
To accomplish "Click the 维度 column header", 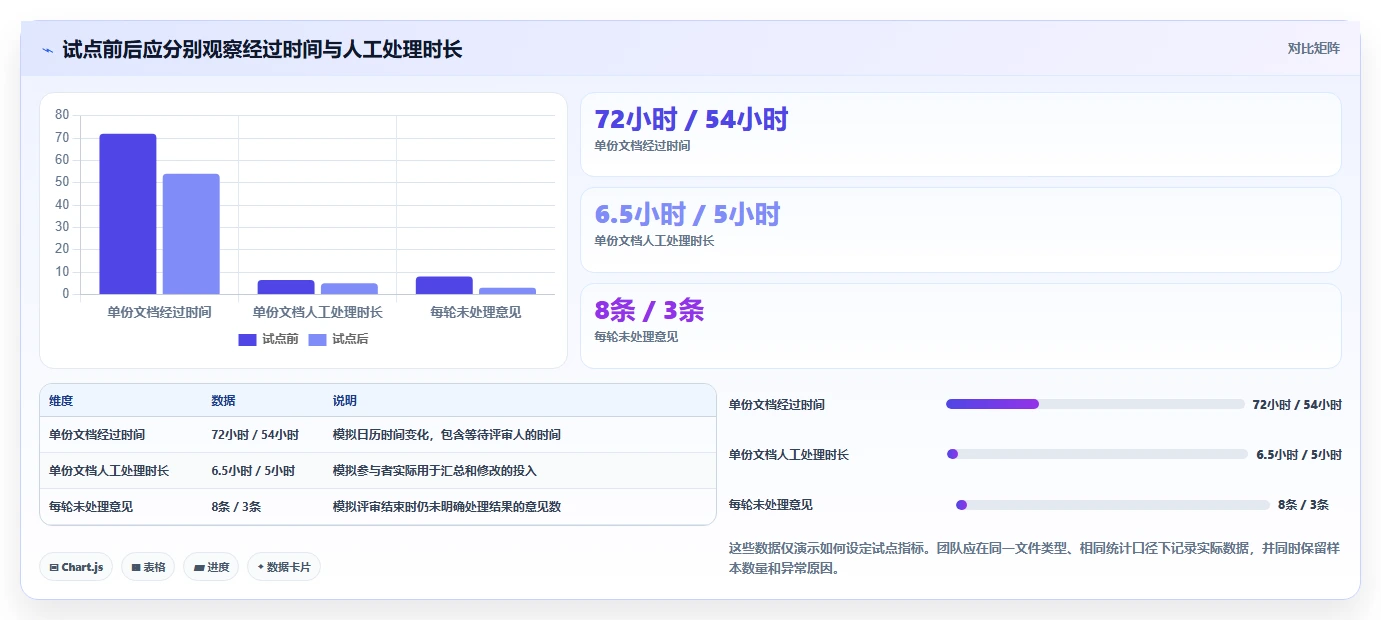I will point(61,401).
